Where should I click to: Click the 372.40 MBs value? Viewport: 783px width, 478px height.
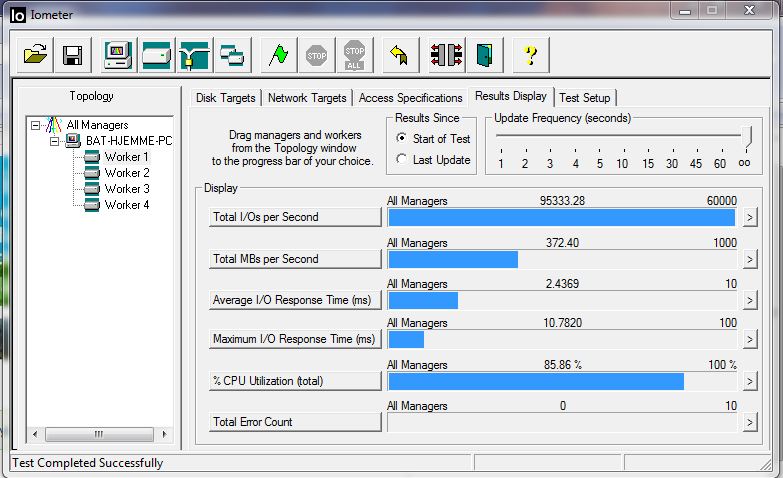coord(562,243)
